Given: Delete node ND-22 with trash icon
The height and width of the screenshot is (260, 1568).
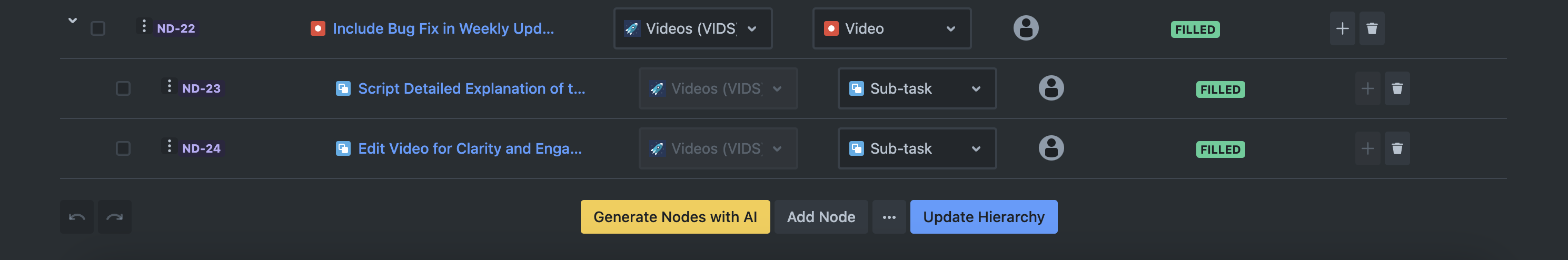Looking at the screenshot, I should pos(1372,28).
